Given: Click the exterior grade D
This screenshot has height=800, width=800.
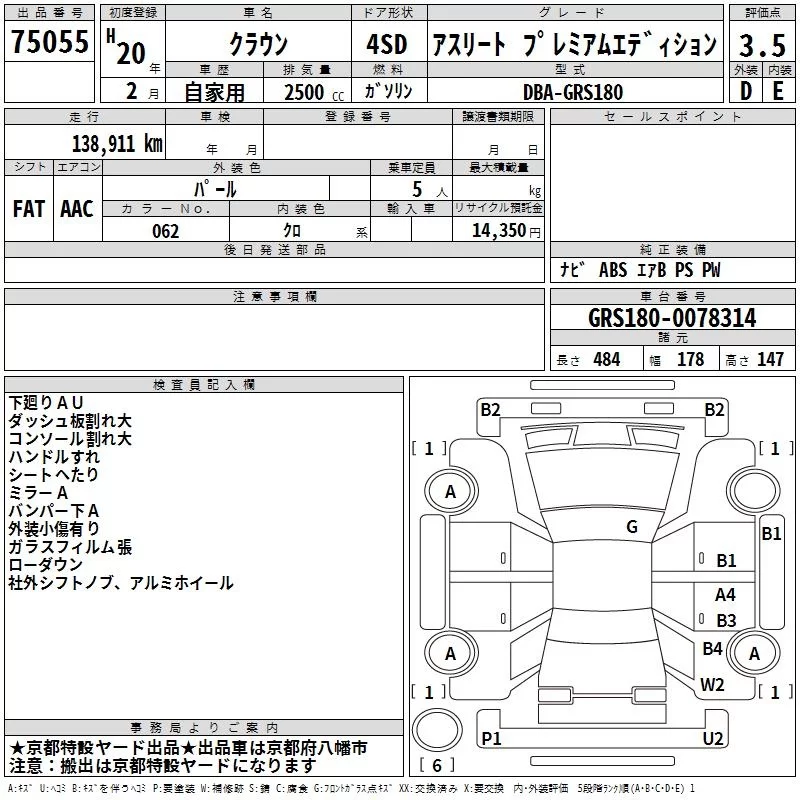Looking at the screenshot, I should coord(746,91).
